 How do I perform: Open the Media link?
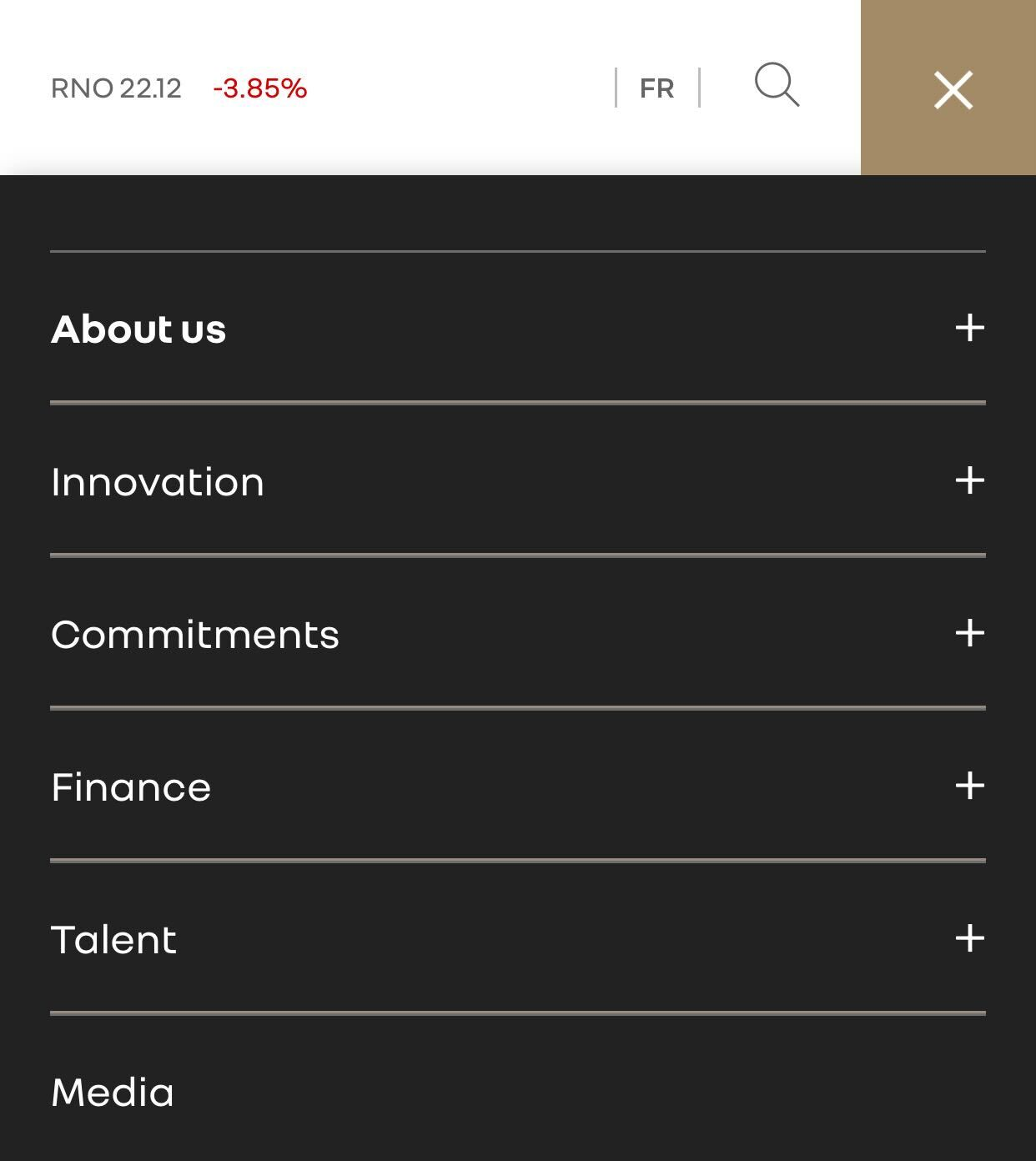113,1093
